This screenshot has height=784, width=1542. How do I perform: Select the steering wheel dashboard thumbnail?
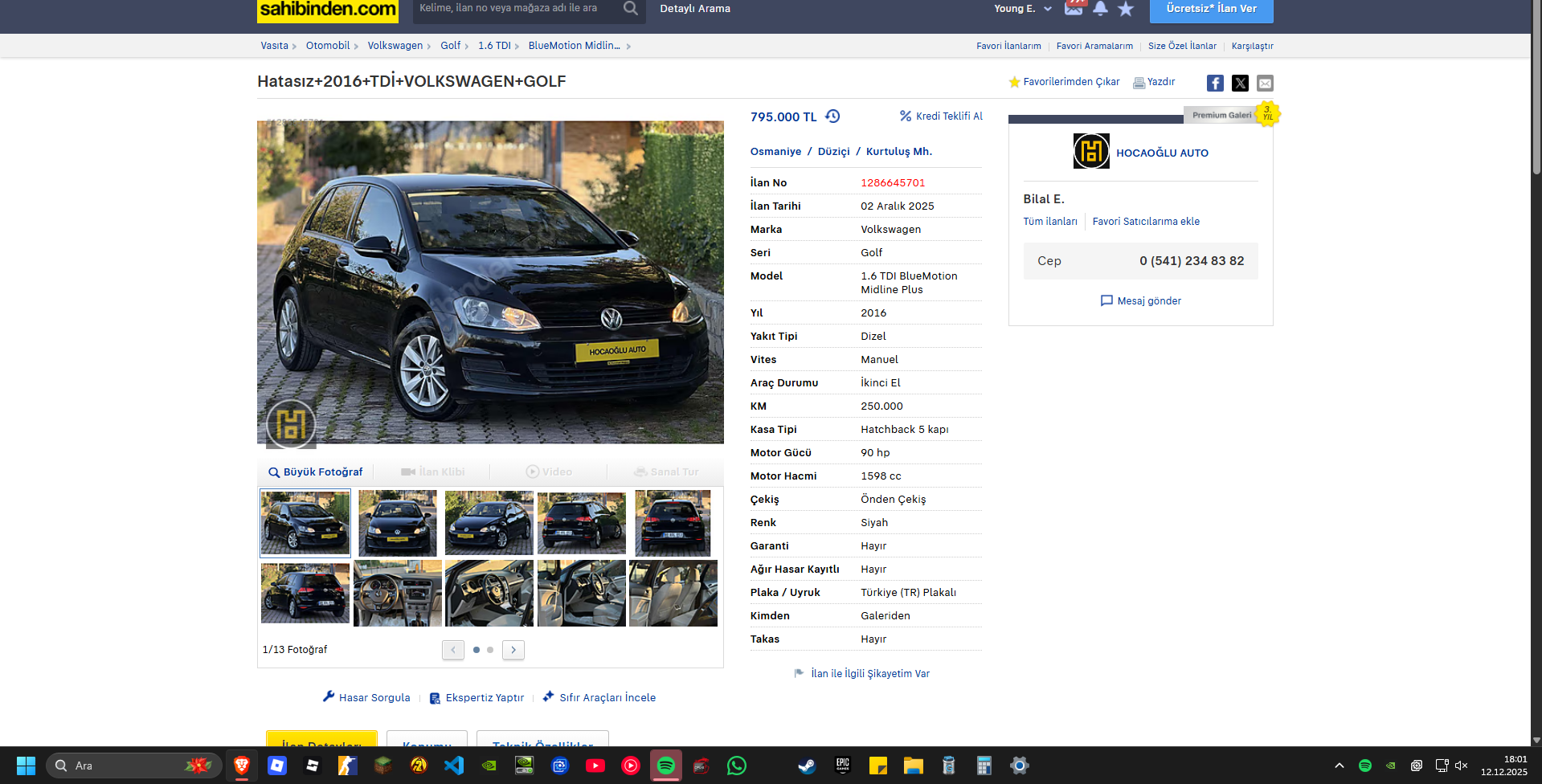398,594
